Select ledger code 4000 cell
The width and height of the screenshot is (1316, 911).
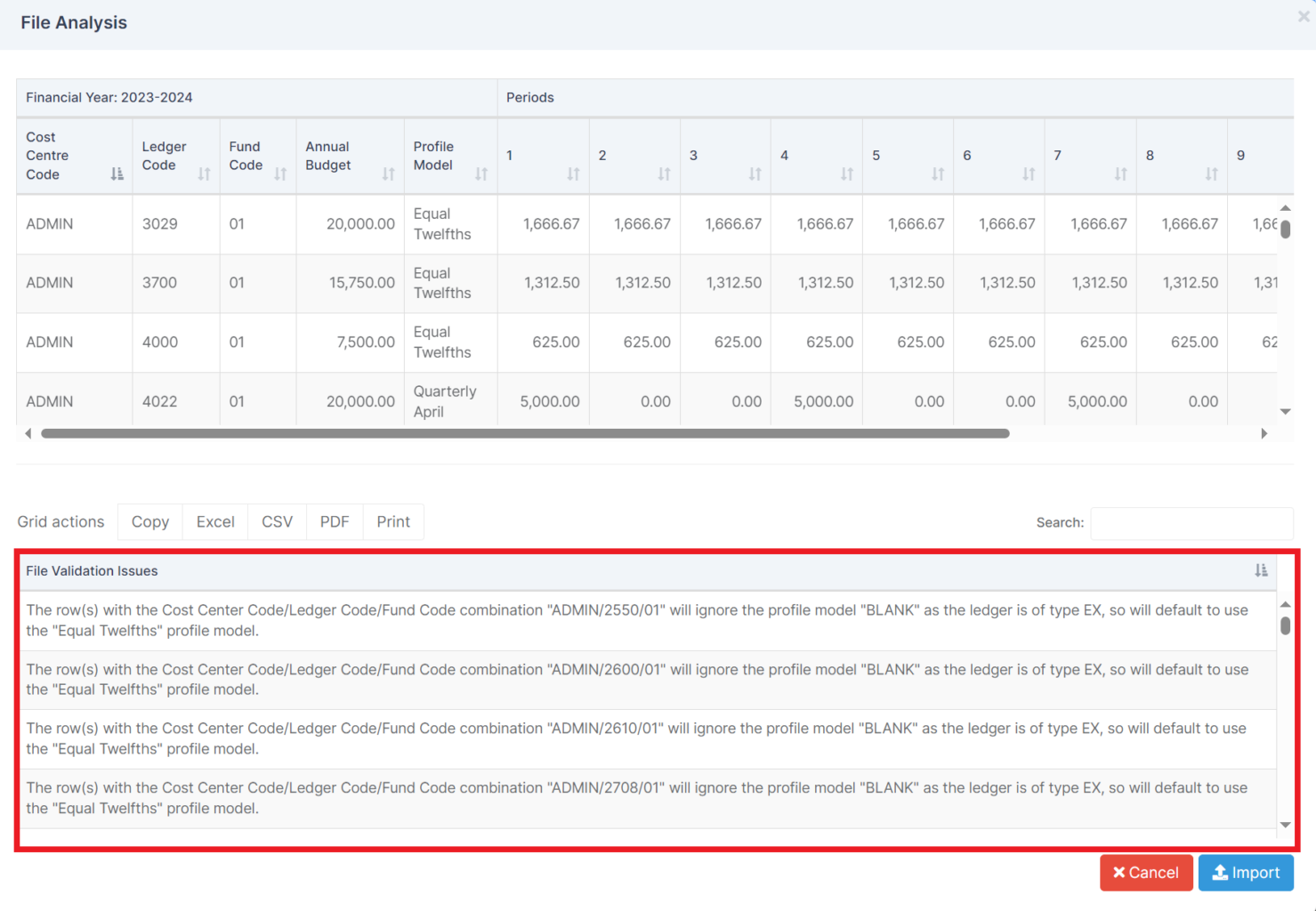[x=176, y=343]
